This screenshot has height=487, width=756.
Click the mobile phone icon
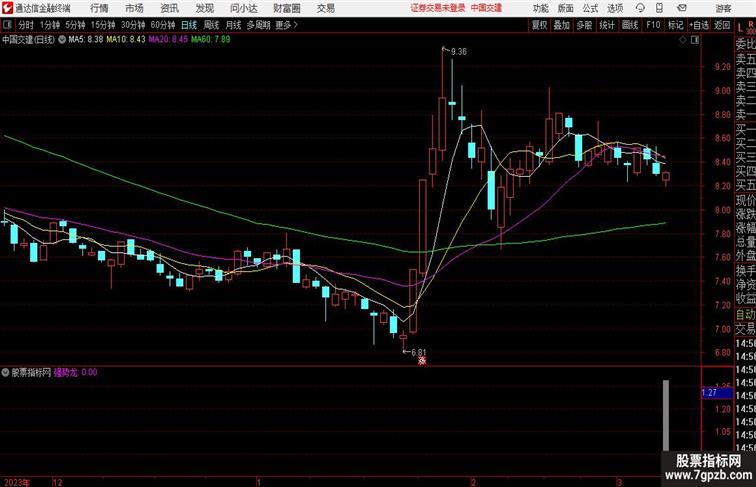pyautogui.click(x=660, y=8)
